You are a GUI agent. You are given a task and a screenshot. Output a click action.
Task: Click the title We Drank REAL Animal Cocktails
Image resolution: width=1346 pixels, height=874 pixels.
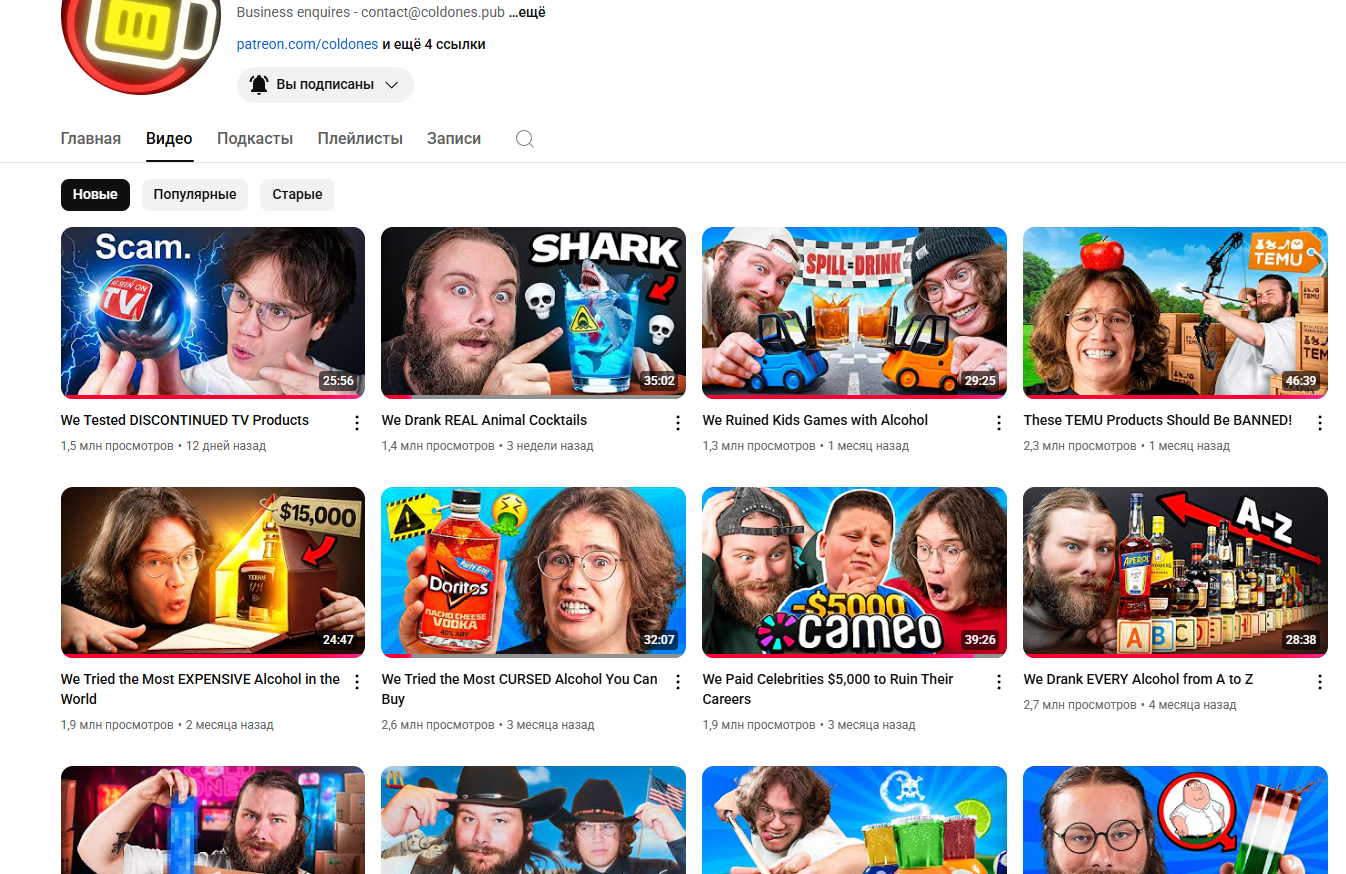pyautogui.click(x=484, y=420)
